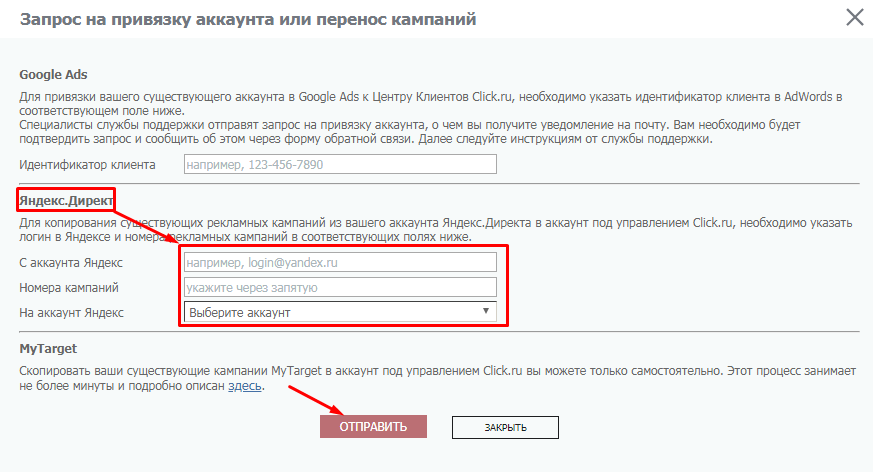
Task: Click the 'С аккаунта Яндекс' label
Action: (x=71, y=262)
